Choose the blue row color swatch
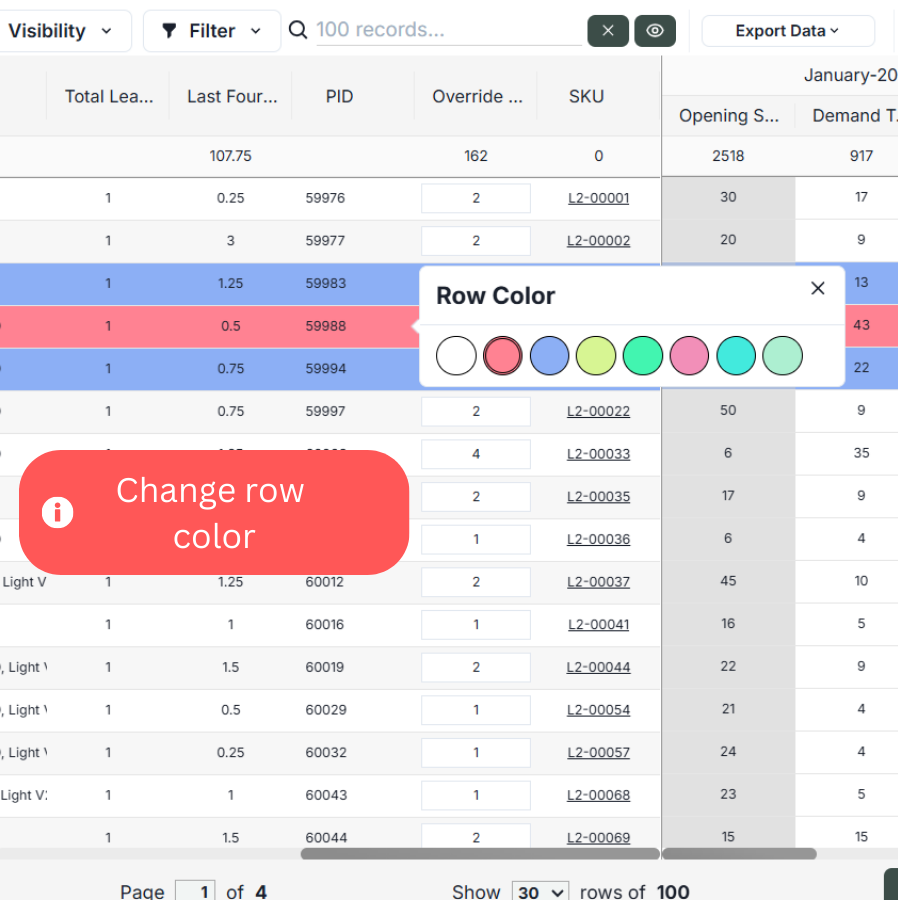898x900 pixels. click(549, 355)
